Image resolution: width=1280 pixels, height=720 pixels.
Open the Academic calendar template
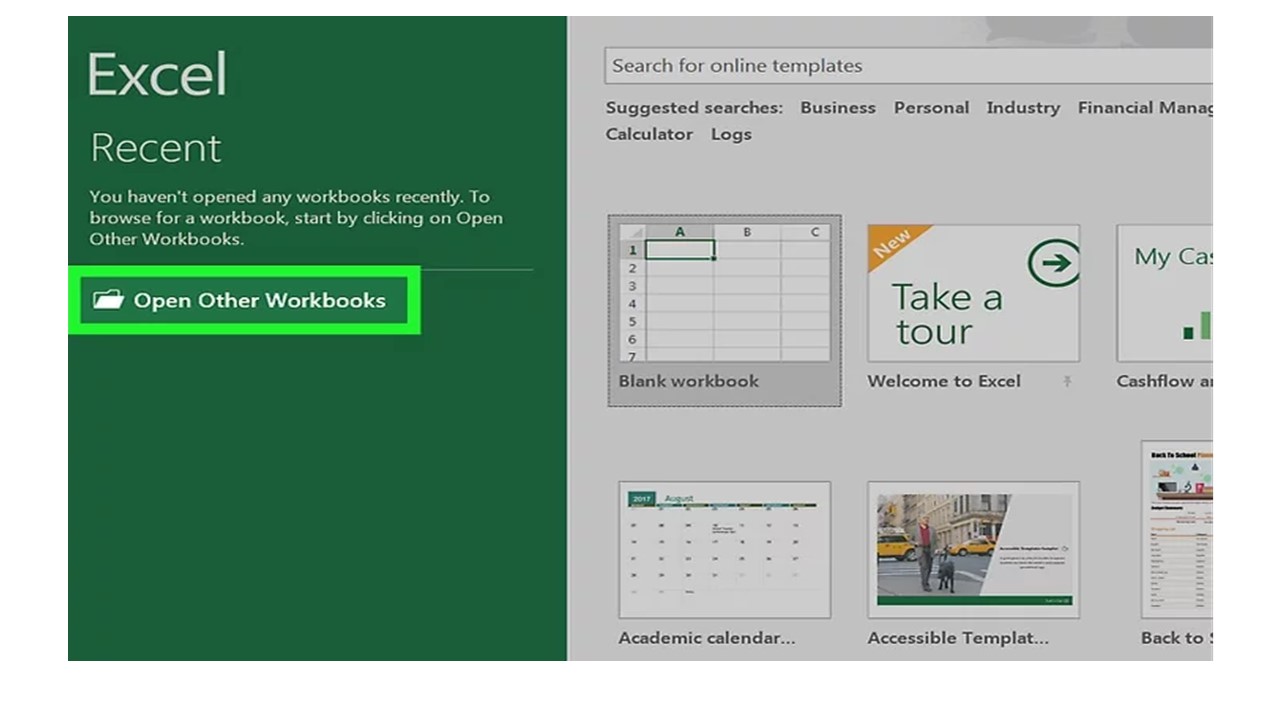pyautogui.click(x=724, y=549)
